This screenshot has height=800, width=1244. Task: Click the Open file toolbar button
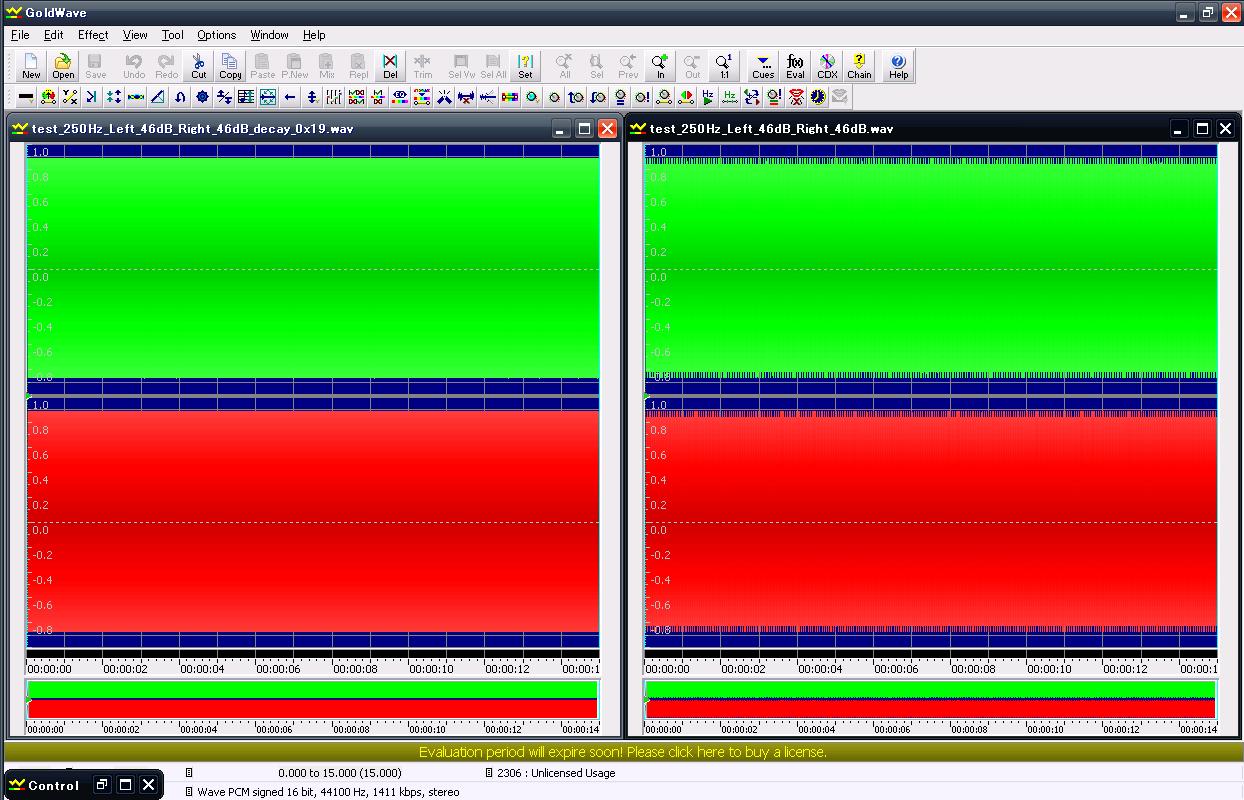click(x=63, y=66)
